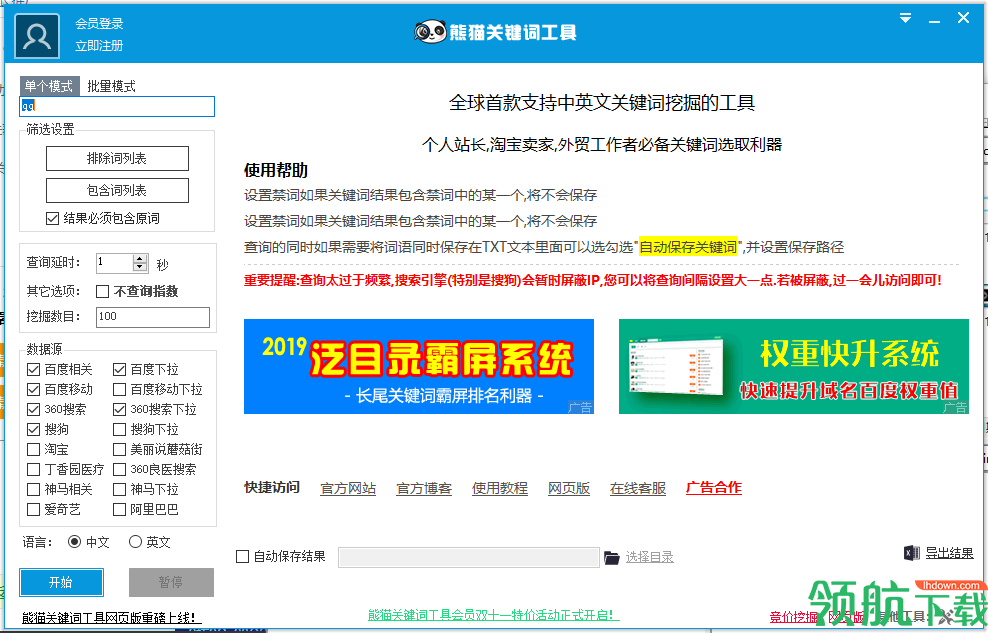
Task: Uncheck 360搜索 data source
Action: pyautogui.click(x=34, y=409)
